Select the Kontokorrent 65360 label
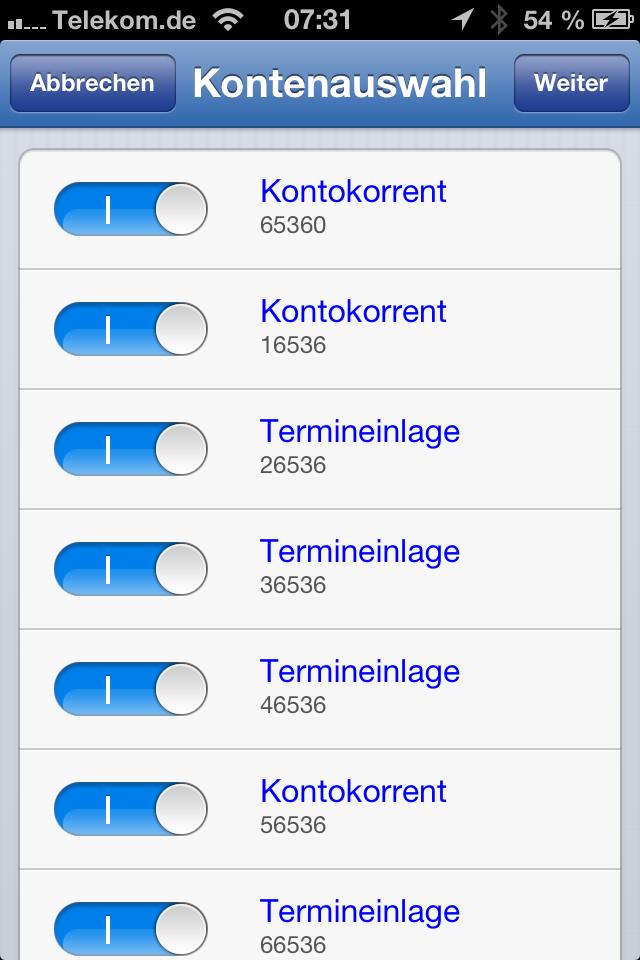The image size is (640, 960). [x=353, y=192]
